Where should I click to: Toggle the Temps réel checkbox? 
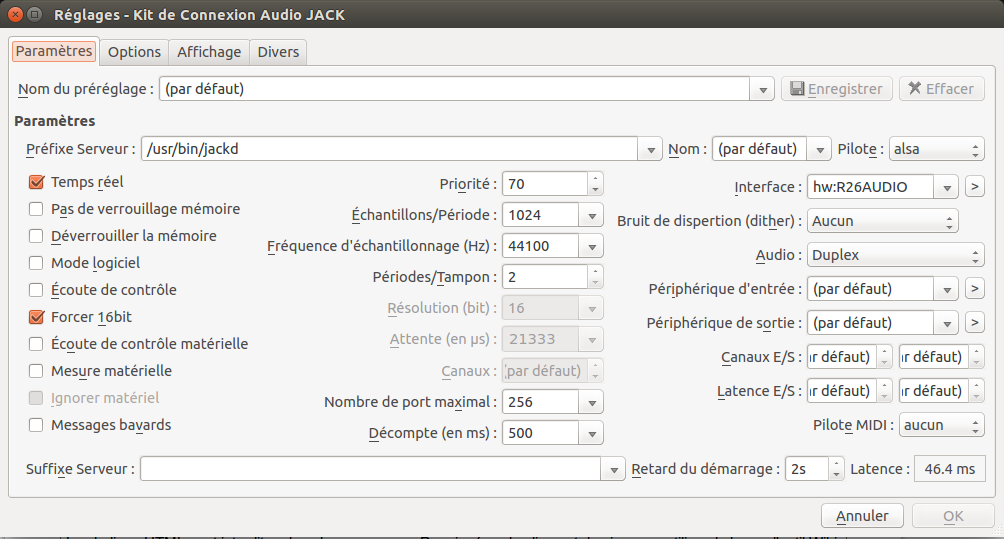[36, 182]
